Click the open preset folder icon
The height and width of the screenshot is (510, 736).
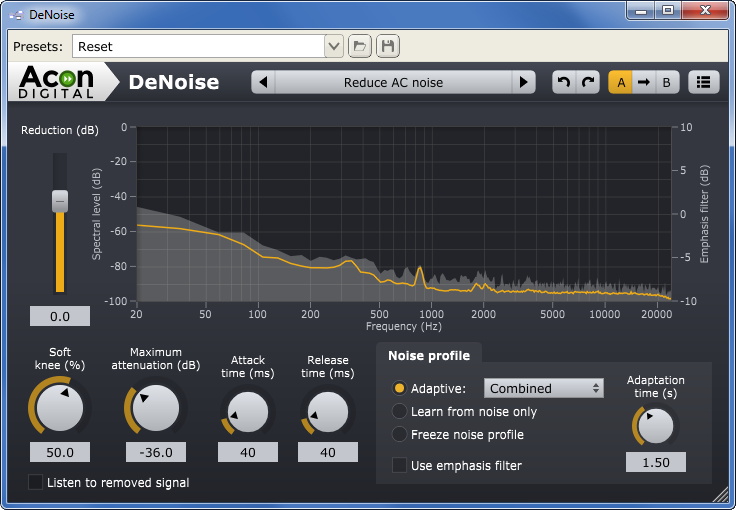point(361,46)
